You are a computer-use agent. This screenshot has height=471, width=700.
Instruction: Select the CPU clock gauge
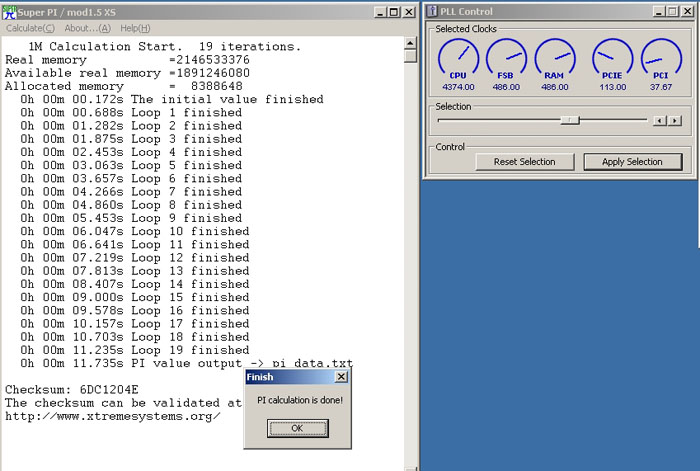pos(458,59)
